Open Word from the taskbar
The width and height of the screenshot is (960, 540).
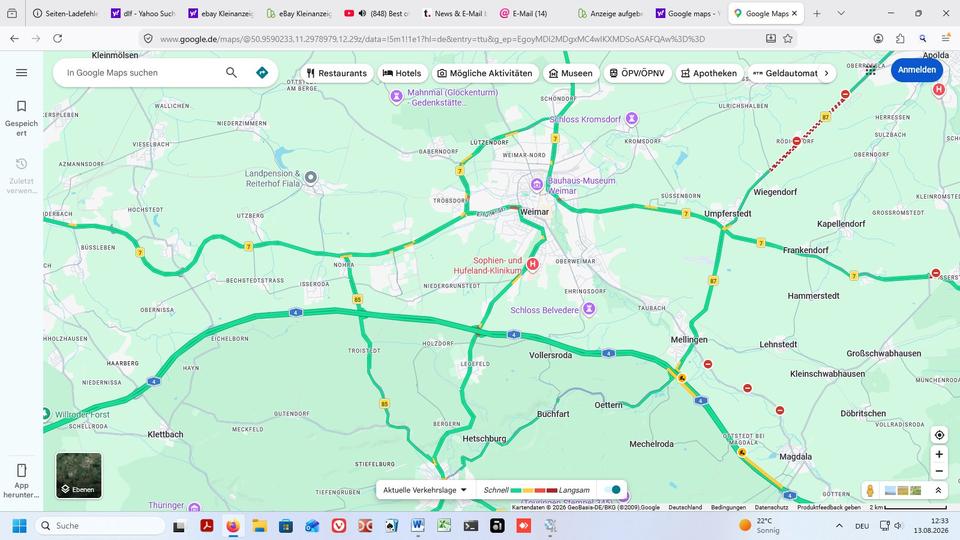[418, 525]
